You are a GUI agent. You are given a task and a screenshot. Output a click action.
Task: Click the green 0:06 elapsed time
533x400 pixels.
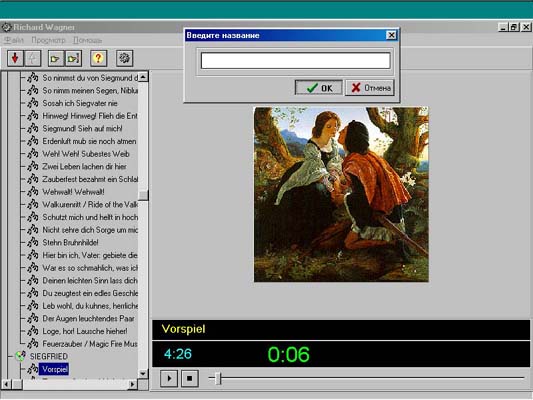point(288,354)
